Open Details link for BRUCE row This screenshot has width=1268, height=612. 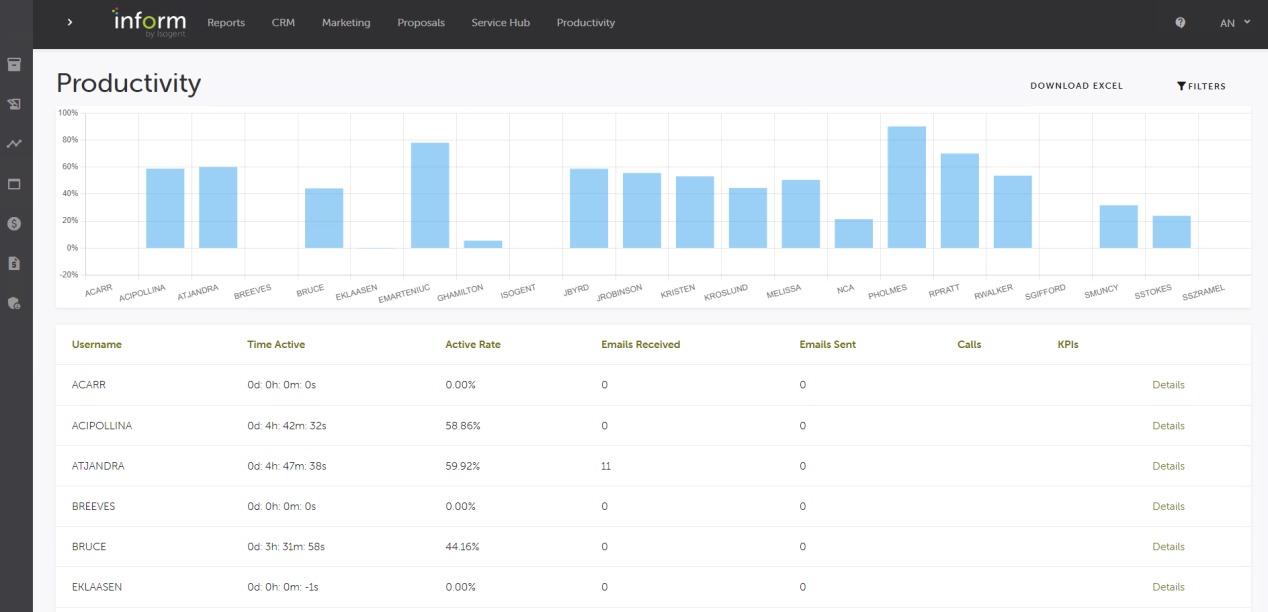tap(1168, 547)
